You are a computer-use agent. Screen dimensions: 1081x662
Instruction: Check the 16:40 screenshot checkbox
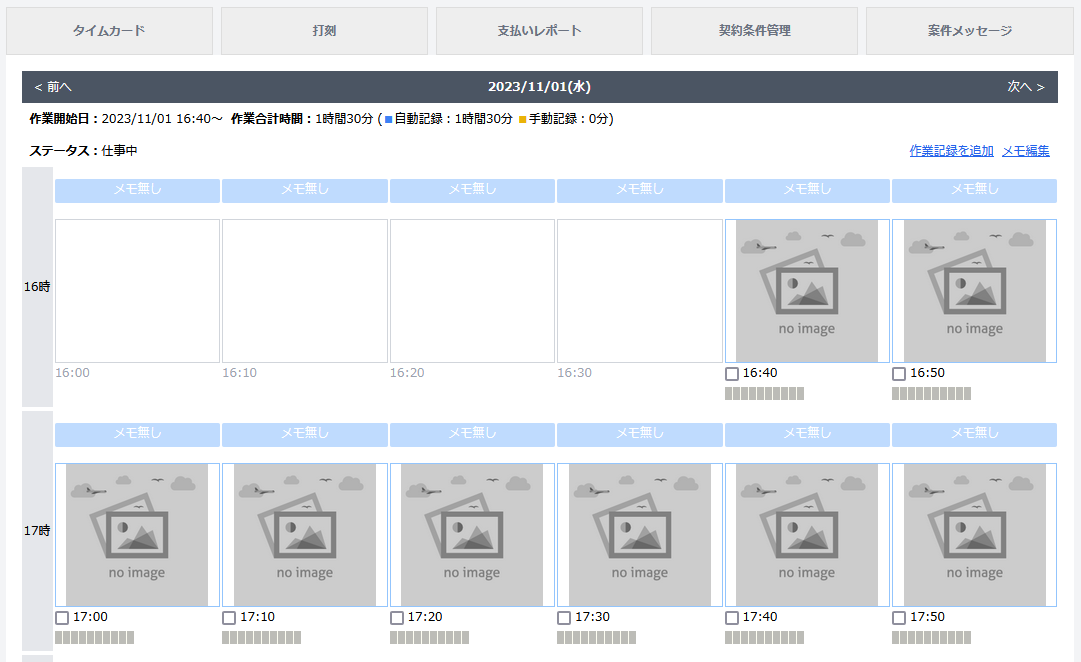(x=732, y=374)
